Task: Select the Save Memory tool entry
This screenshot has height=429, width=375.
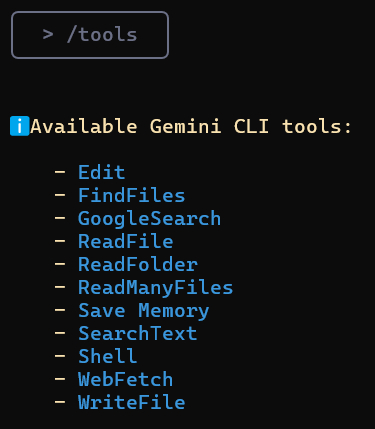Action: (143, 311)
